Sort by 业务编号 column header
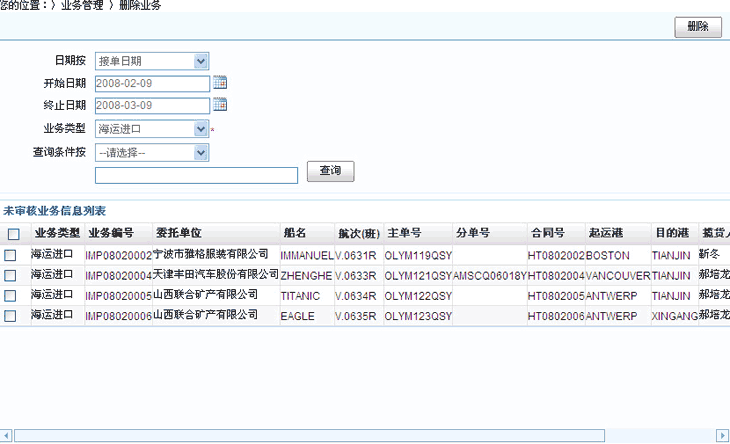730x444 pixels. (x=111, y=234)
